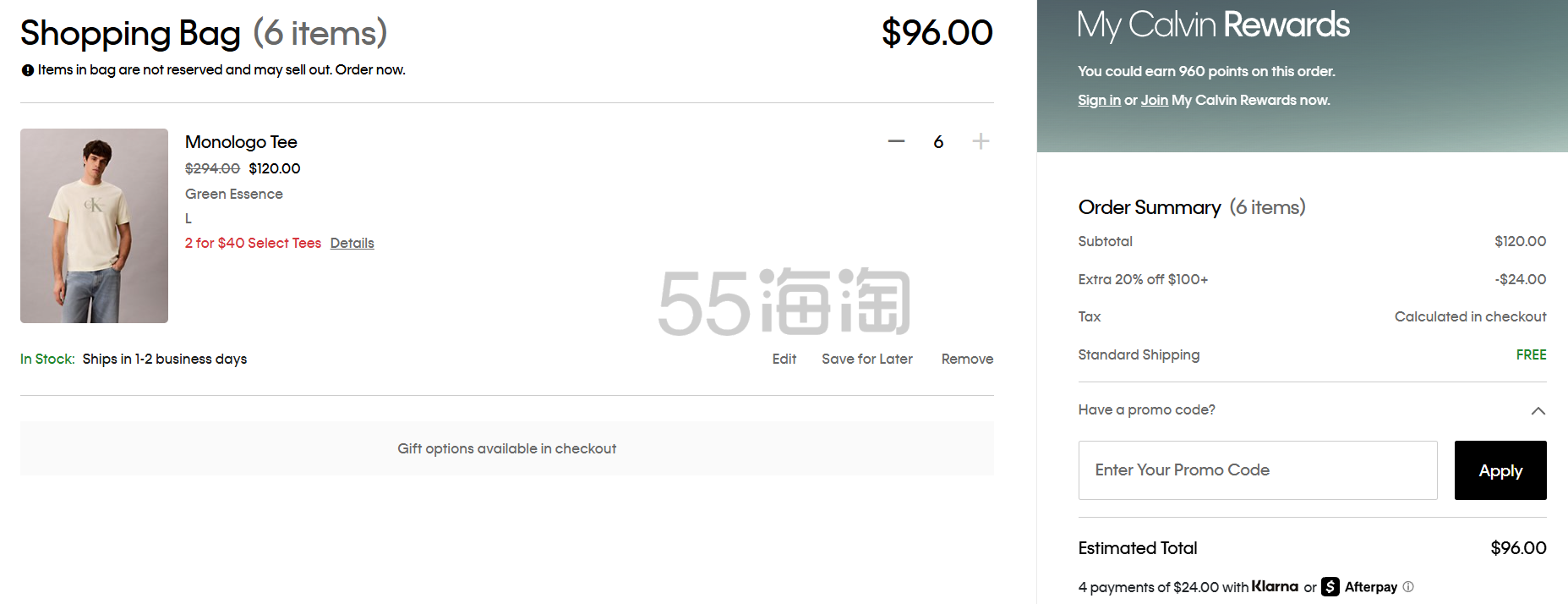The image size is (1568, 604).
Task: Click the 'Standard Shipping' label
Action: [x=1139, y=354]
